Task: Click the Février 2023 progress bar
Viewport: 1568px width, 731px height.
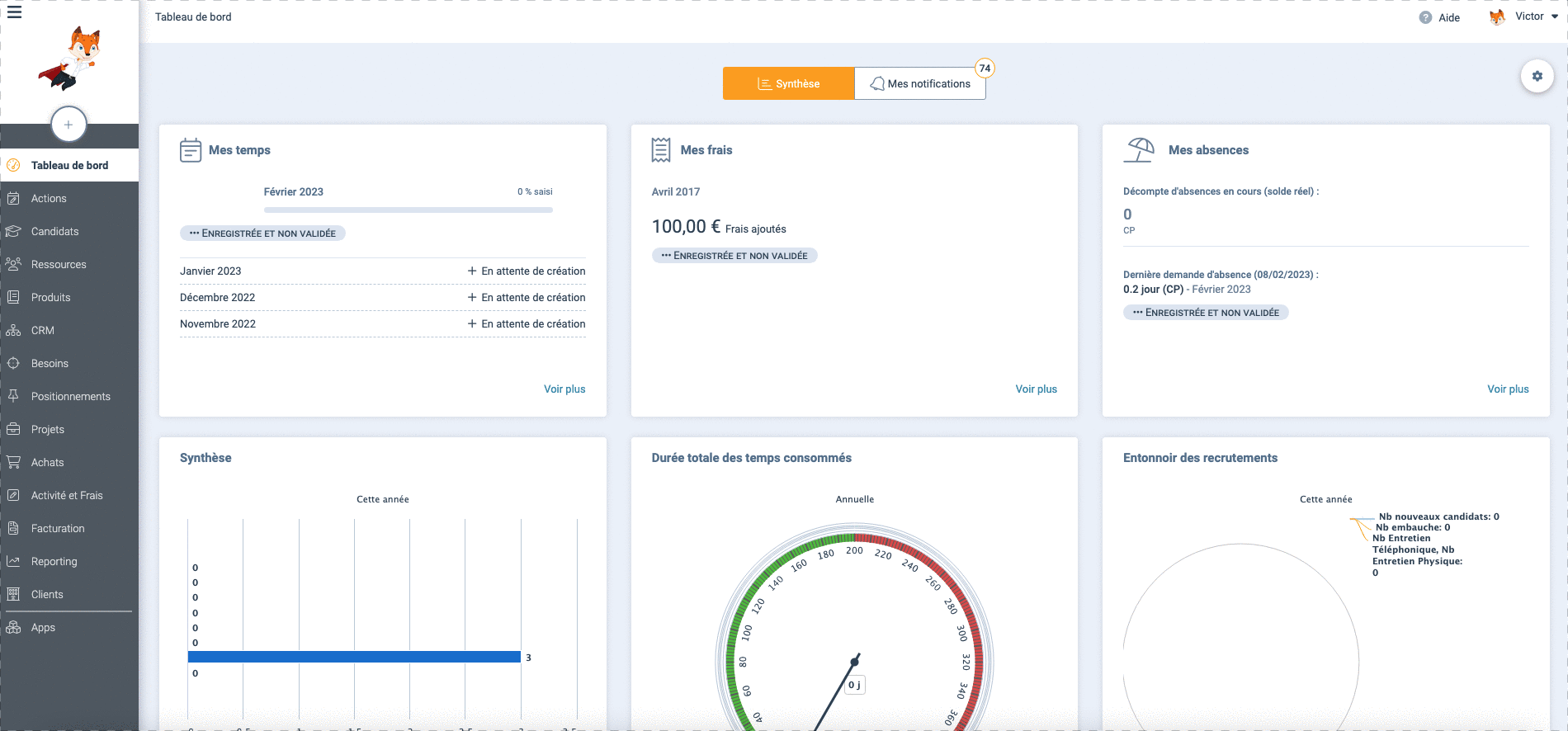Action: click(409, 210)
